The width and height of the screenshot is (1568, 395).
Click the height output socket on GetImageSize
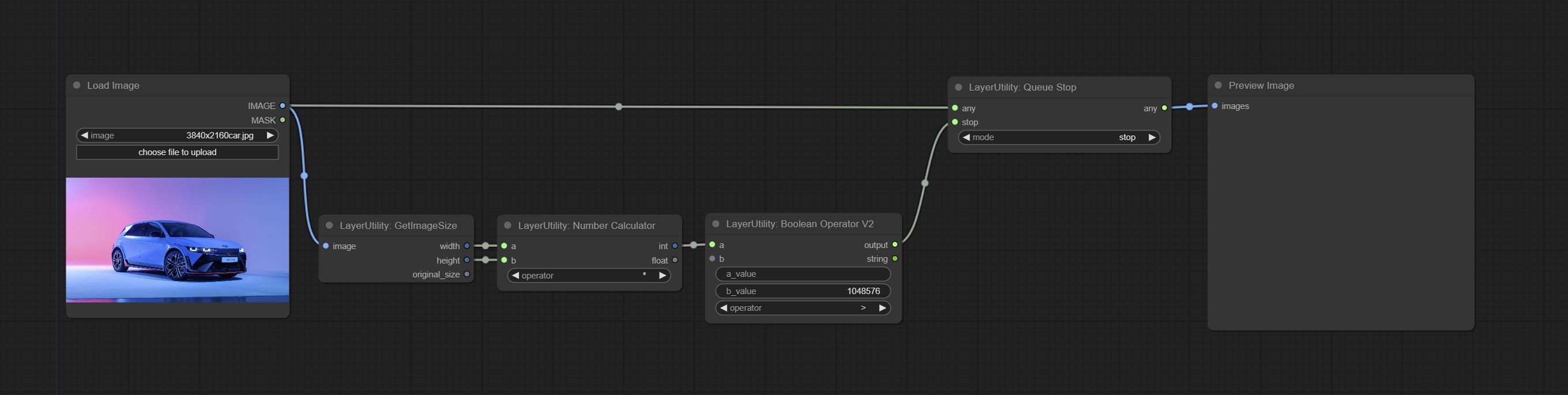pyautogui.click(x=467, y=260)
